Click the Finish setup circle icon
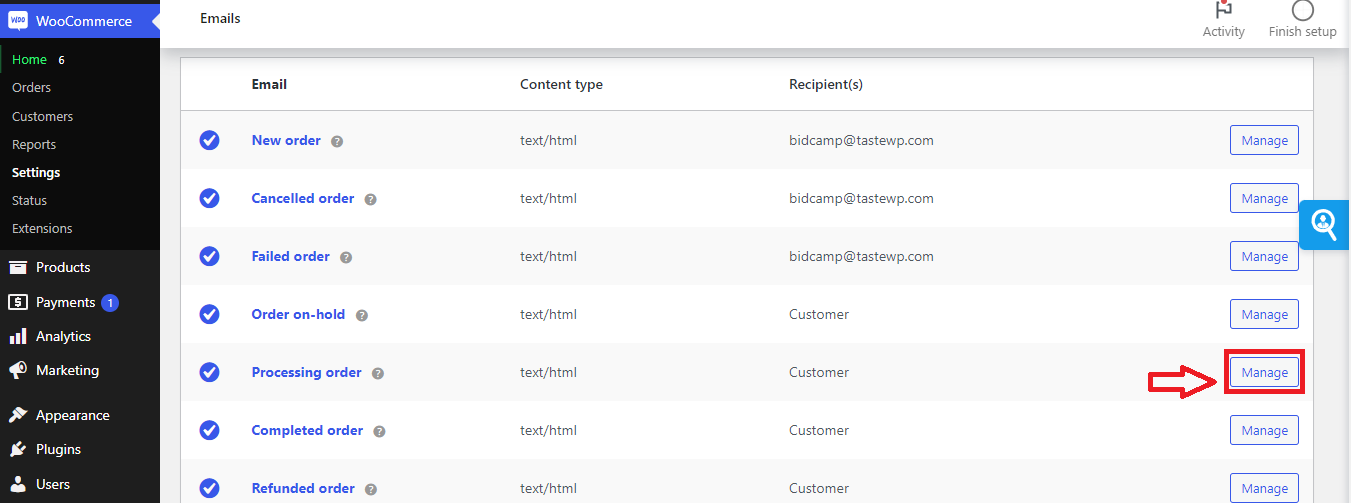Screen dimensions: 1351x503 click(1302, 10)
